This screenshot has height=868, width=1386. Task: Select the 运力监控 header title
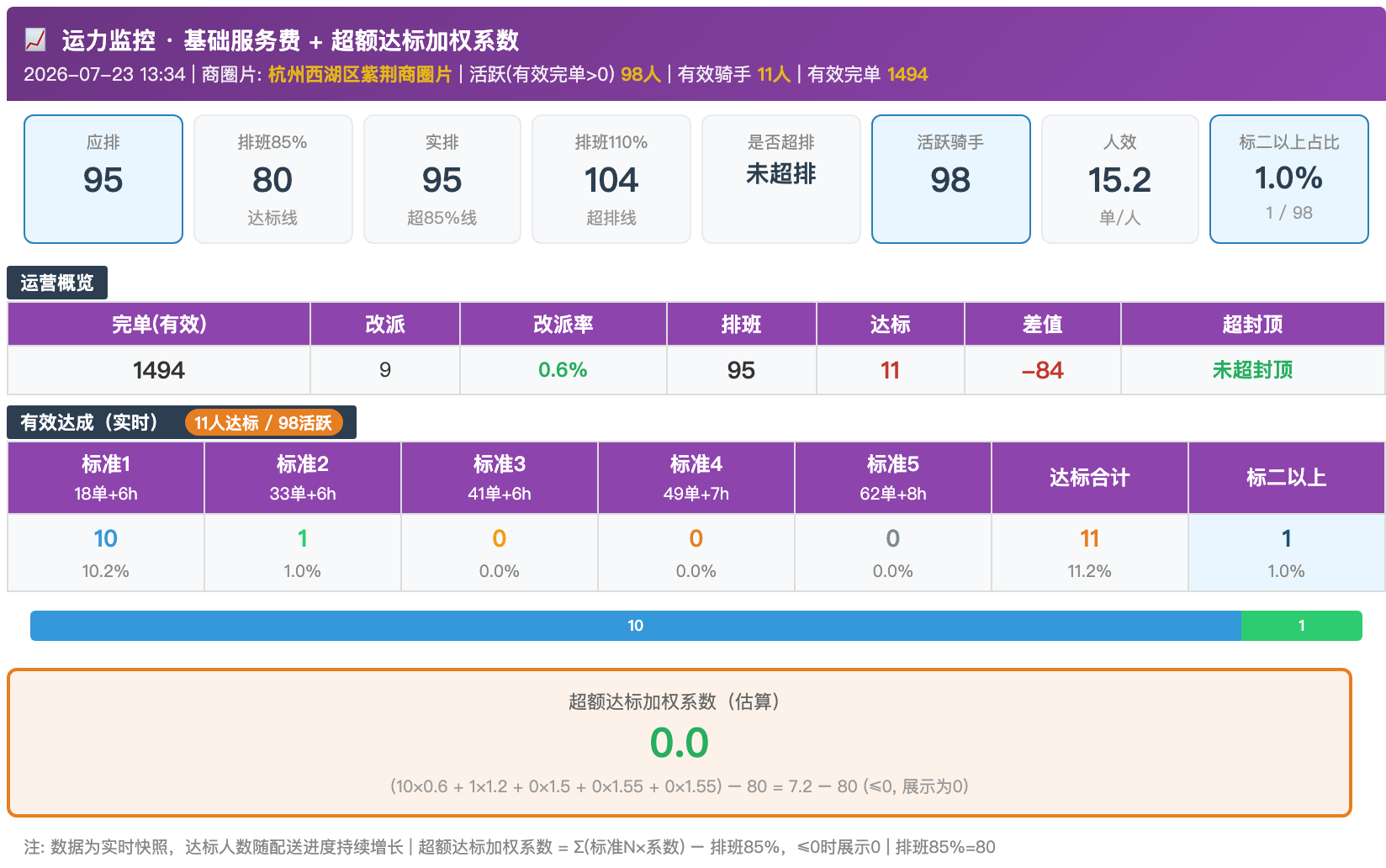pos(290,40)
